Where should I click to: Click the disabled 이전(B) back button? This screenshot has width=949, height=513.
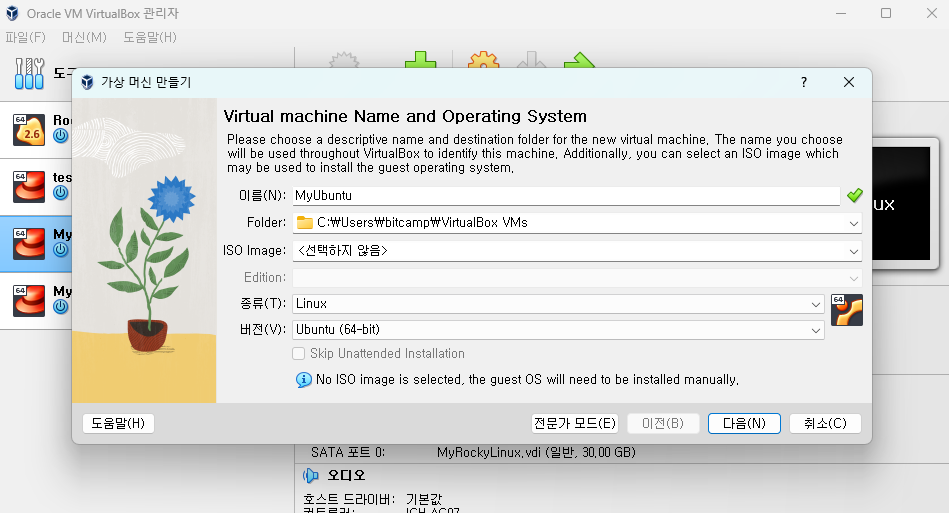663,423
